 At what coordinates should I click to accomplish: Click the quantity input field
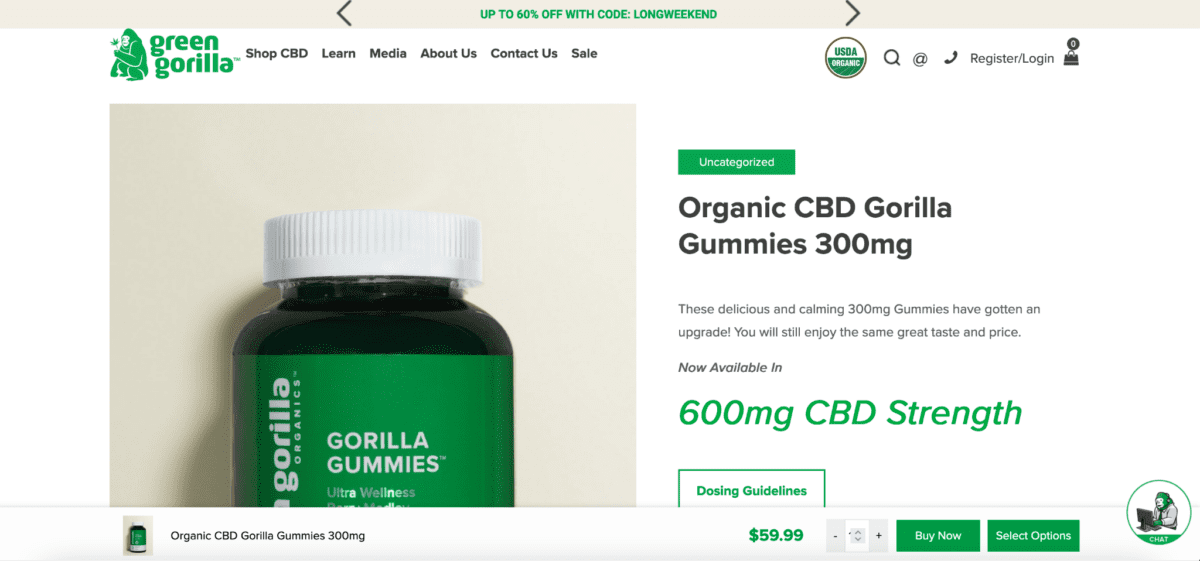point(857,536)
